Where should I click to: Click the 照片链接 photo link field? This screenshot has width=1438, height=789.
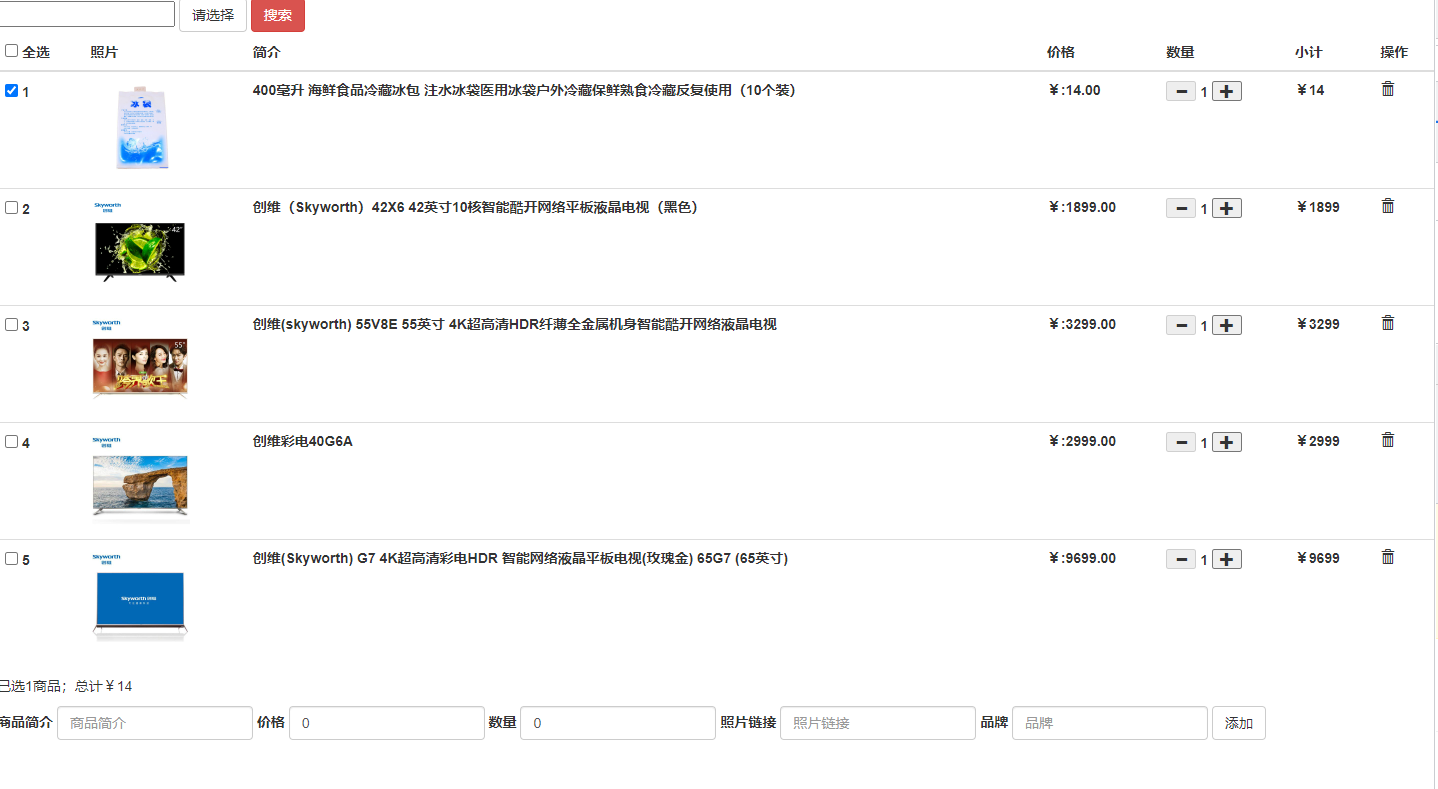click(878, 723)
